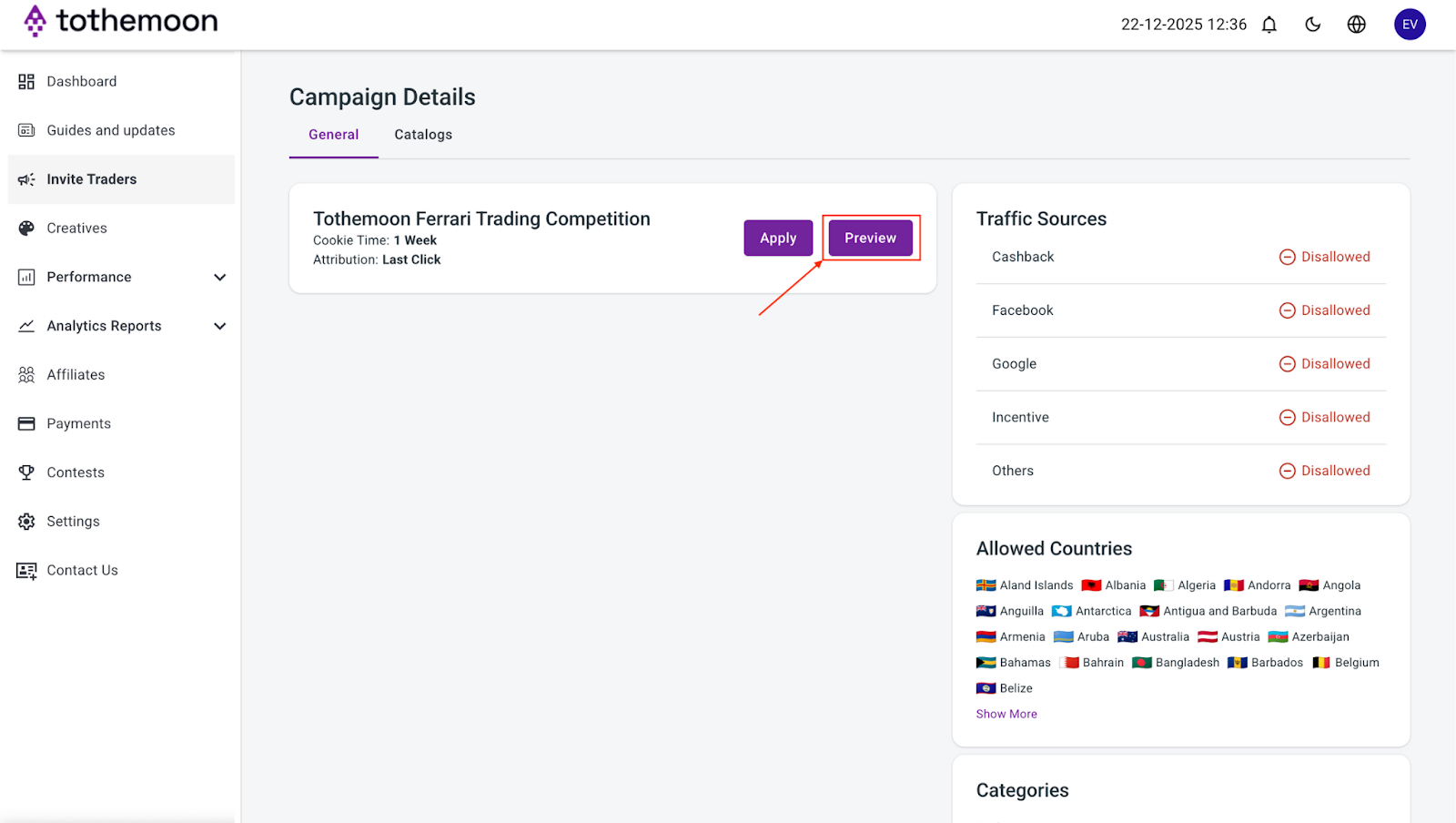Screen dimensions: 1456x823
Task: Open the Contact Us page
Action: click(x=121, y=571)
